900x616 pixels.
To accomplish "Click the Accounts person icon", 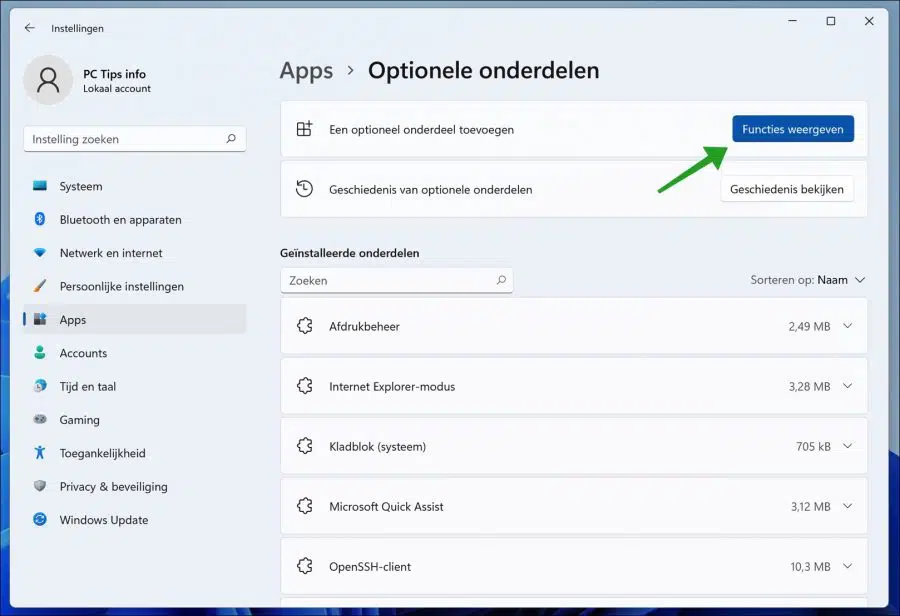I will (x=40, y=352).
